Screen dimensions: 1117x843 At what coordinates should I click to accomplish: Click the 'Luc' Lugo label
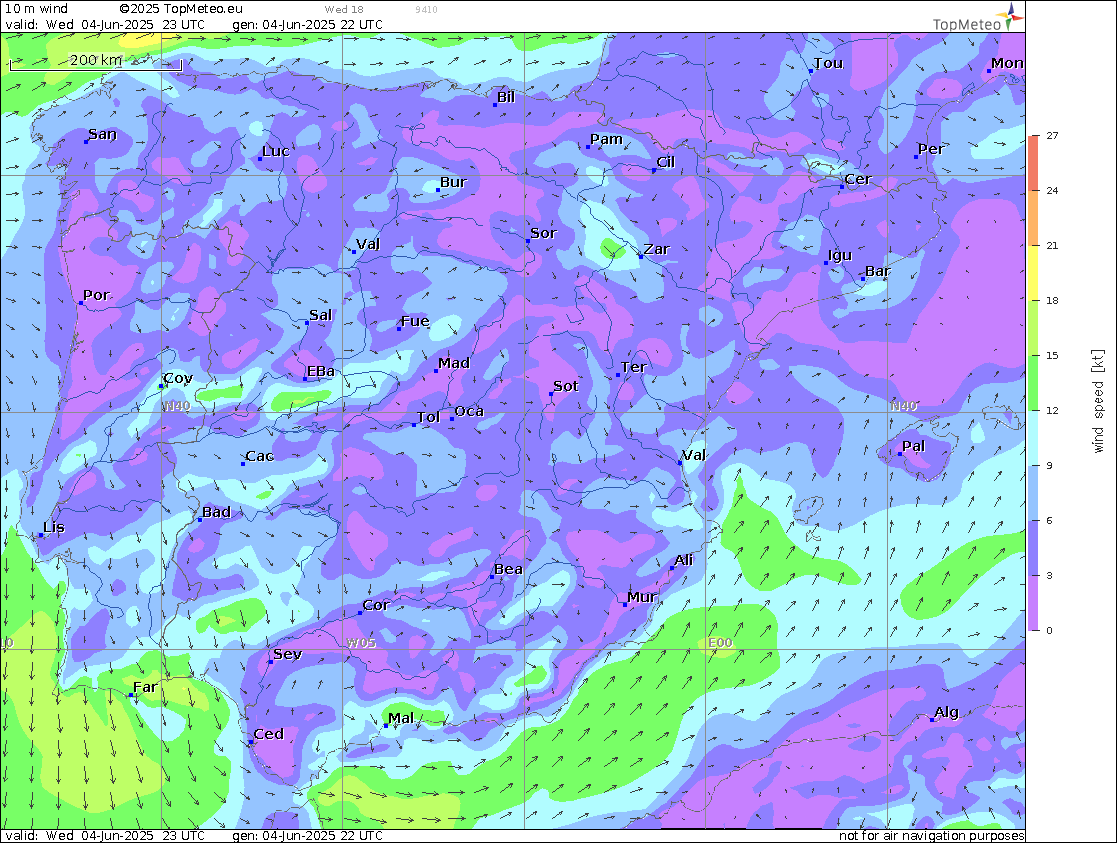tap(275, 151)
